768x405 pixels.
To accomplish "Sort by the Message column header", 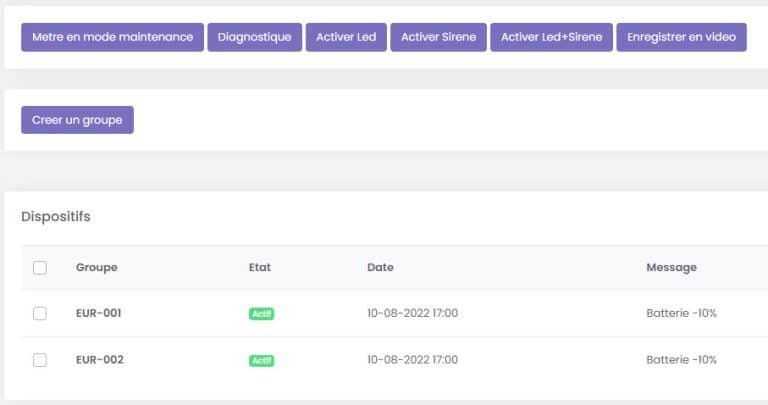I will [x=672, y=267].
